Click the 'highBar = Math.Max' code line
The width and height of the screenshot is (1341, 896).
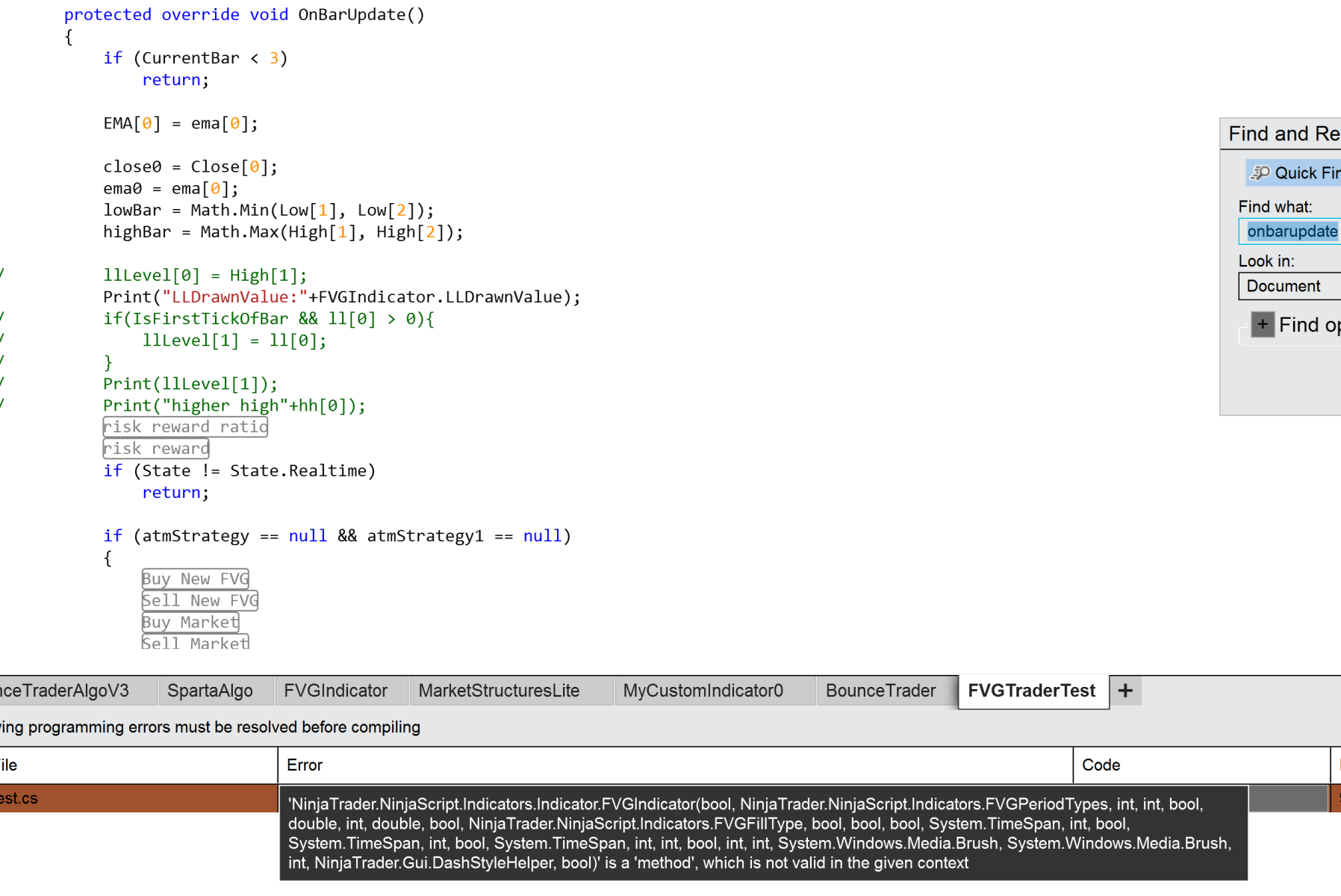coord(283,232)
